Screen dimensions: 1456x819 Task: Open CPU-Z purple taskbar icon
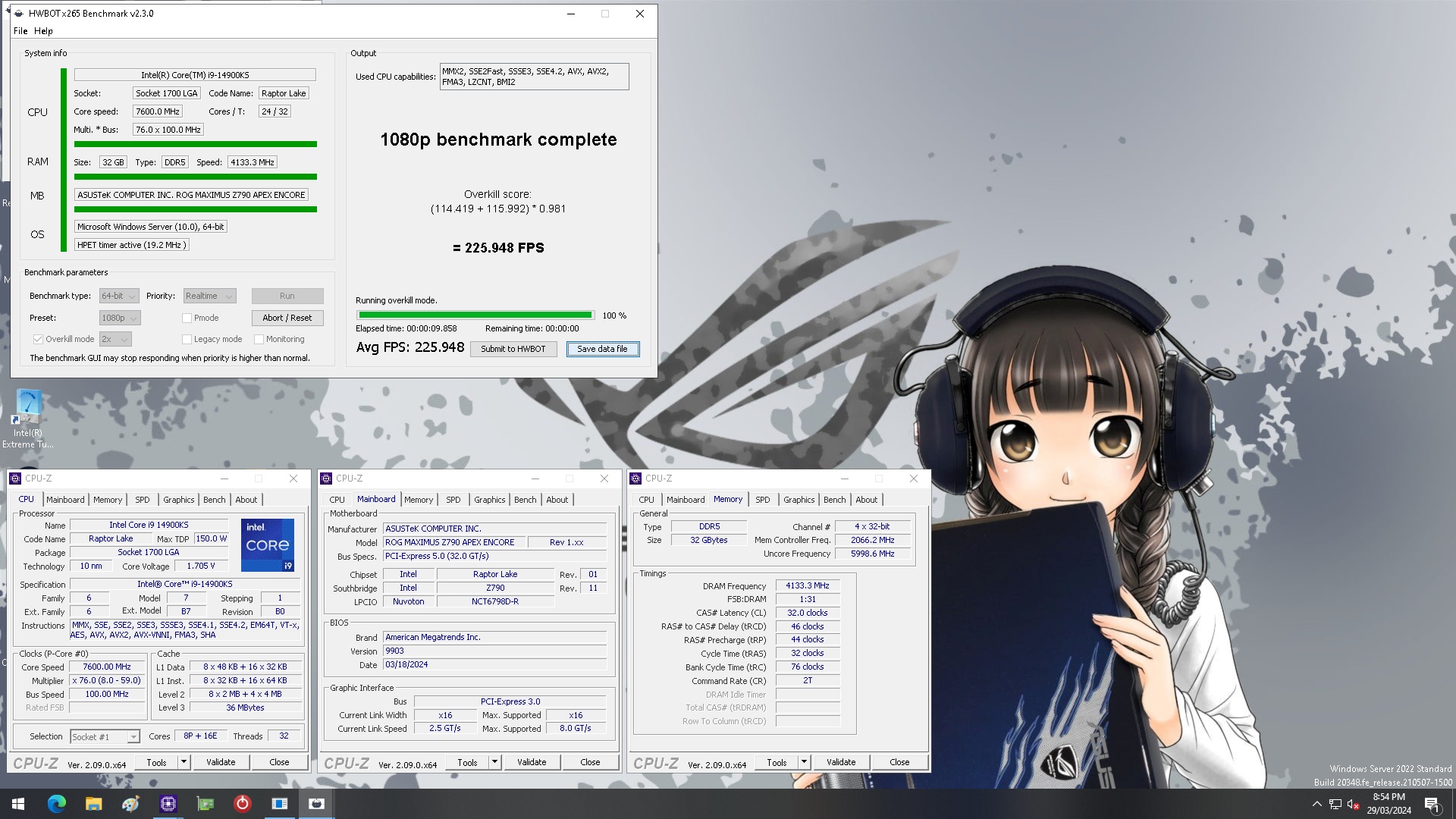coord(168,804)
